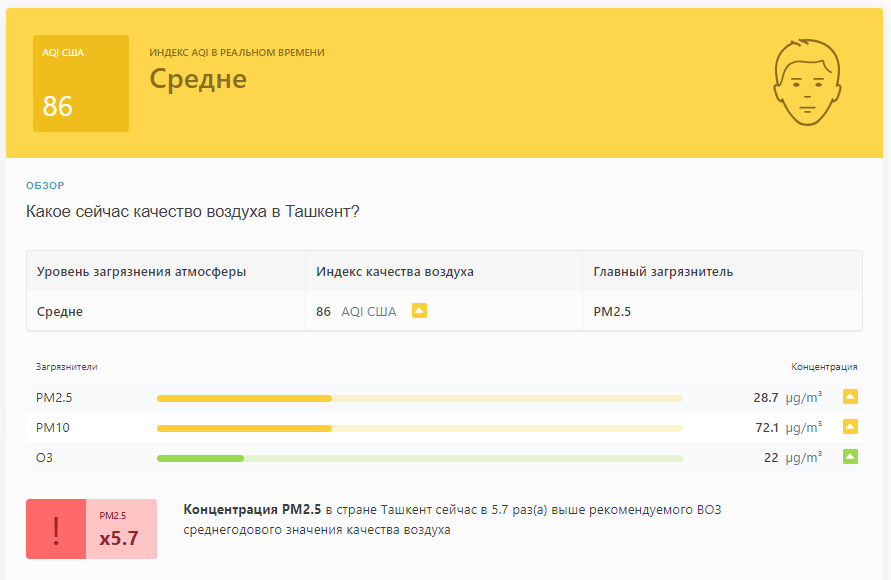Click the PM2.5 yellow progress bar
Viewport: 891px width, 580px height.
[420, 398]
